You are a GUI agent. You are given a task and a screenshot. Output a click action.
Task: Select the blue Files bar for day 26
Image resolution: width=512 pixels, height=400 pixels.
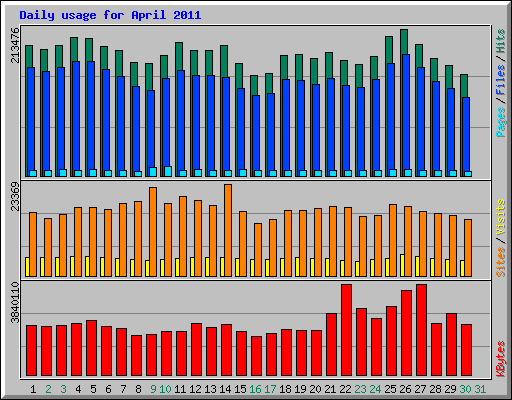tap(406, 112)
